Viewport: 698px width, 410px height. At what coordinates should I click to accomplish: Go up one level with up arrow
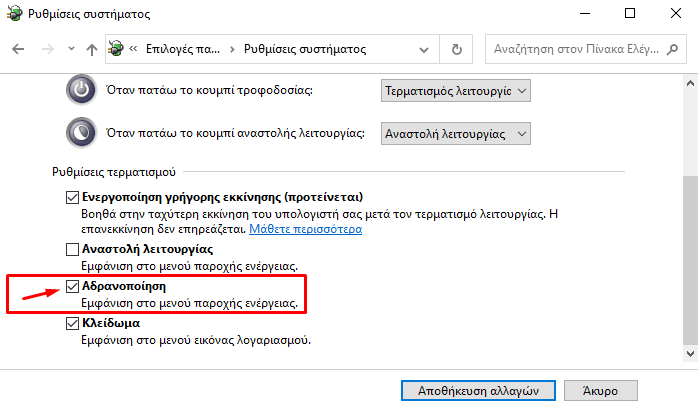[92, 49]
